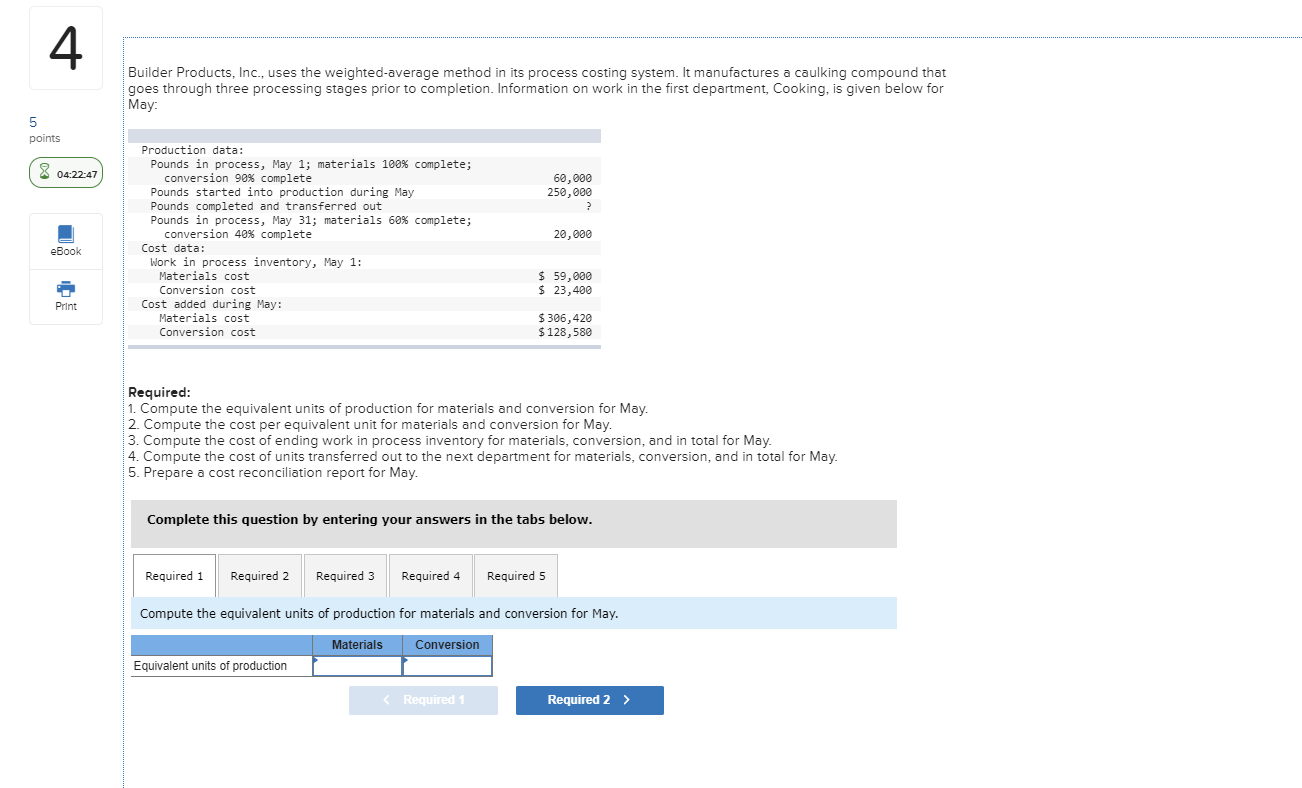Switch to the Required 4 tab

(x=431, y=576)
